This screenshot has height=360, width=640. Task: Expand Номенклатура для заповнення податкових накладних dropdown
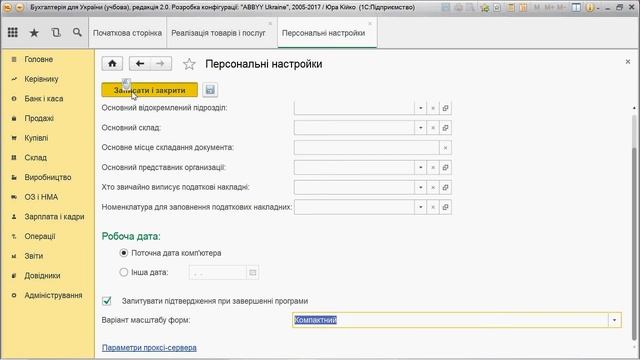421,207
